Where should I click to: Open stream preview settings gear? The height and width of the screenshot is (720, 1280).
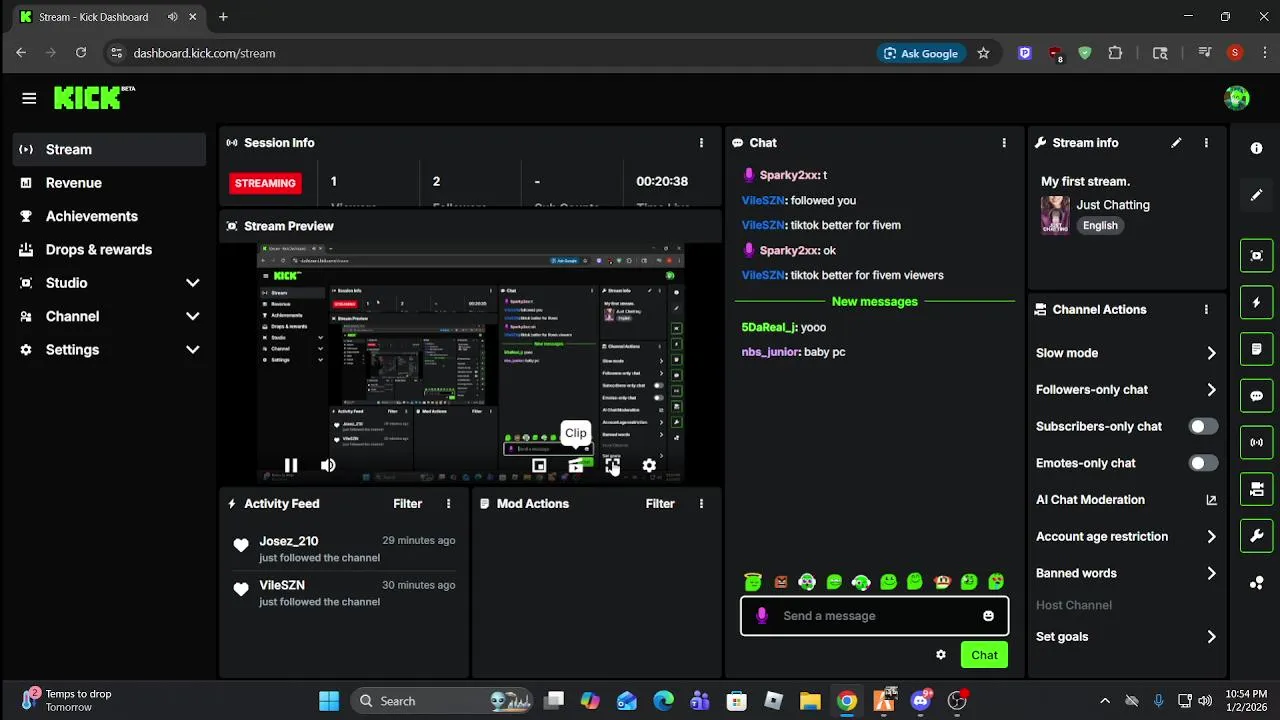(649, 465)
